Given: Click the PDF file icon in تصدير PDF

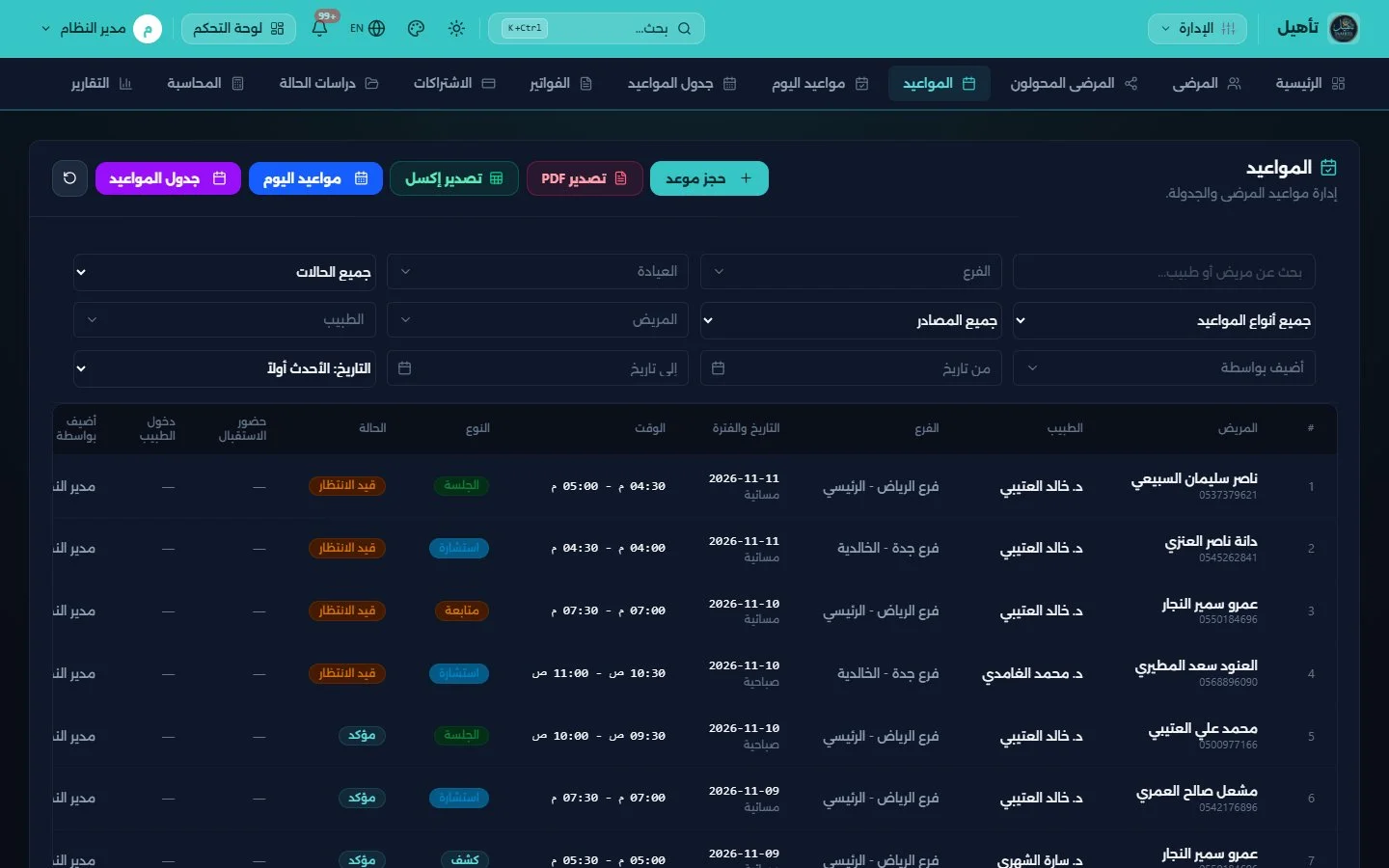Looking at the screenshot, I should [620, 178].
